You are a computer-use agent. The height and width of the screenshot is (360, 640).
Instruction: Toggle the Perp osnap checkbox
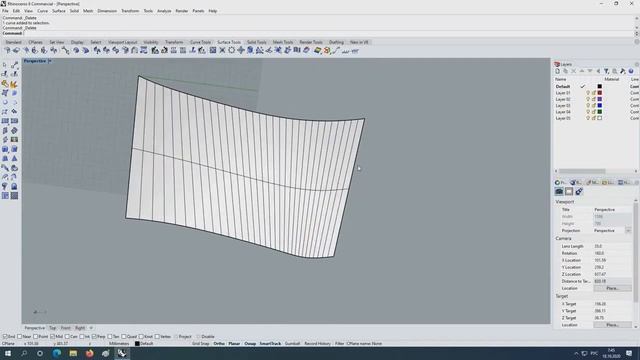[x=94, y=337]
